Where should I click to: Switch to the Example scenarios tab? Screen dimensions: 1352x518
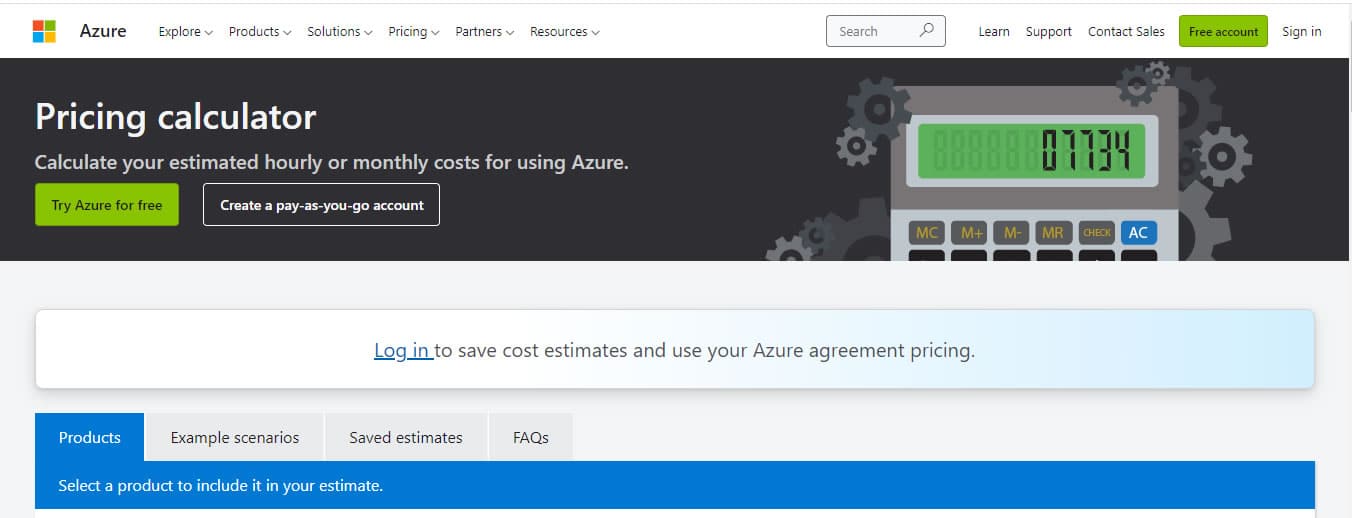tap(234, 437)
